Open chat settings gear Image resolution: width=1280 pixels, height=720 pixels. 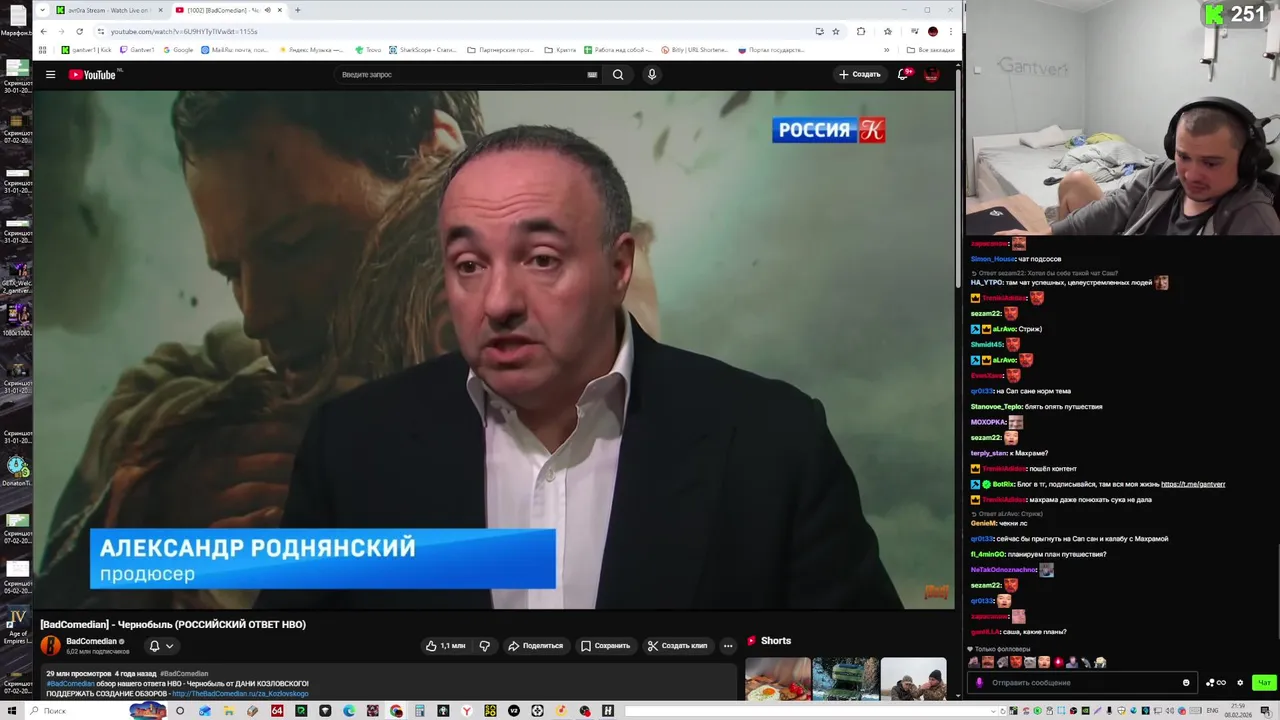tap(1240, 683)
